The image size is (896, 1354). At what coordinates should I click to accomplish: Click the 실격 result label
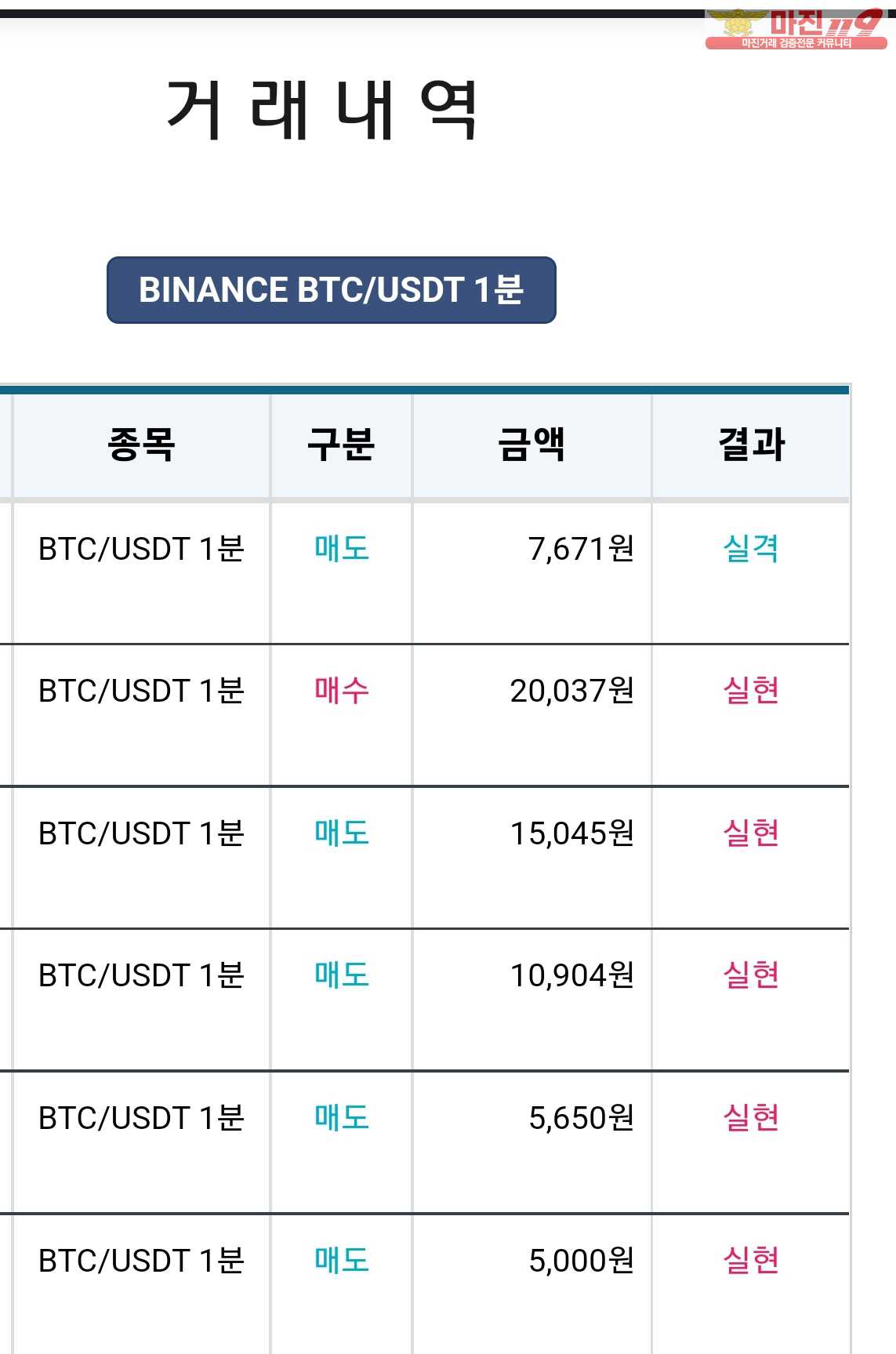point(751,548)
